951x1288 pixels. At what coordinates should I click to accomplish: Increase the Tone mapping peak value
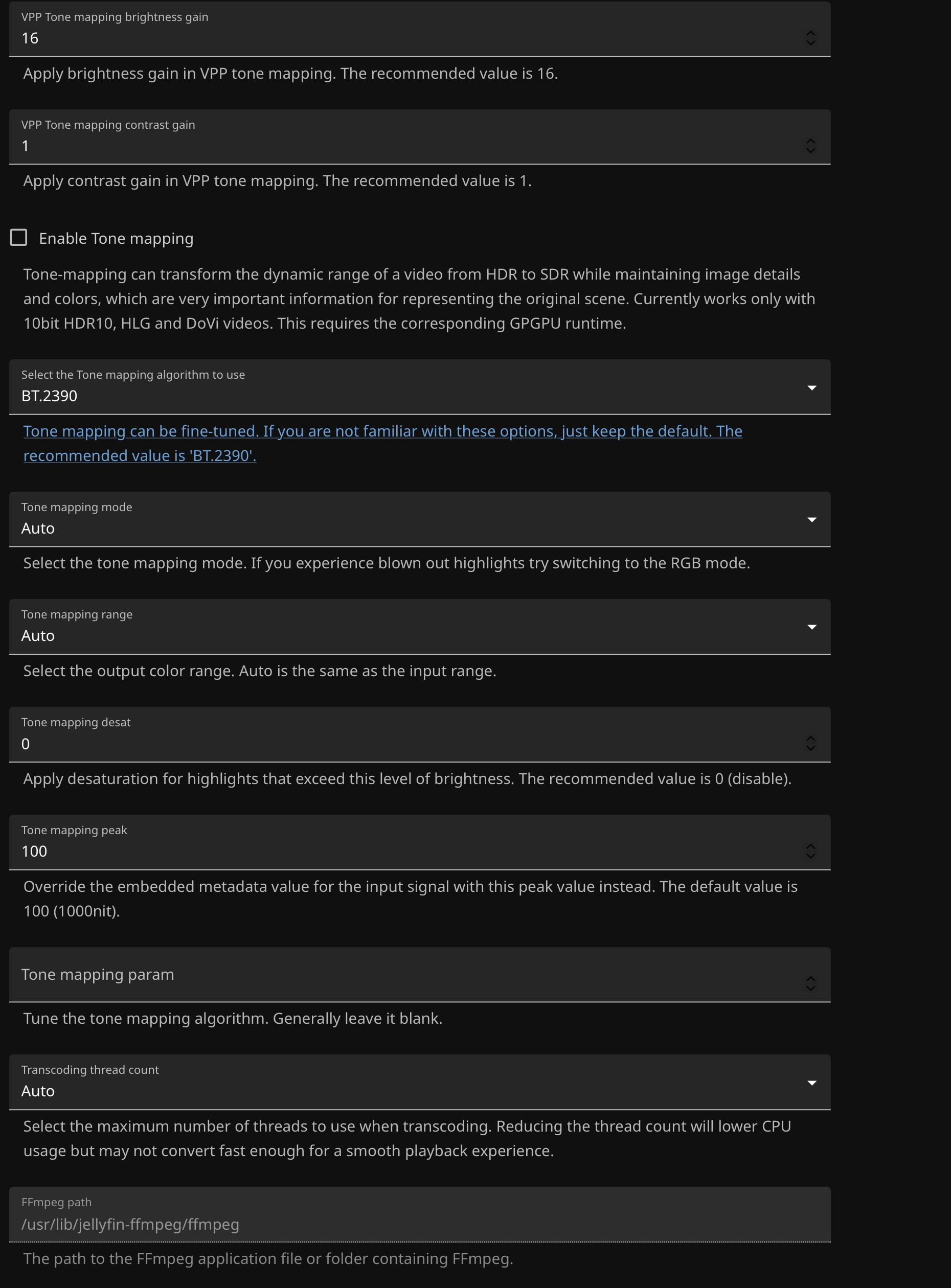click(x=810, y=846)
